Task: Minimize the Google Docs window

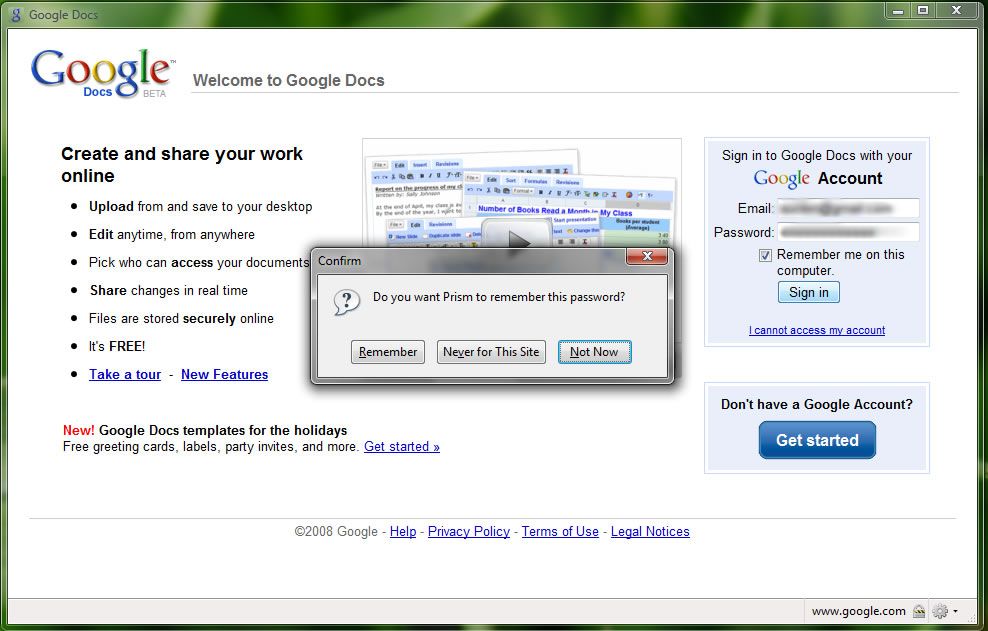Action: (898, 11)
